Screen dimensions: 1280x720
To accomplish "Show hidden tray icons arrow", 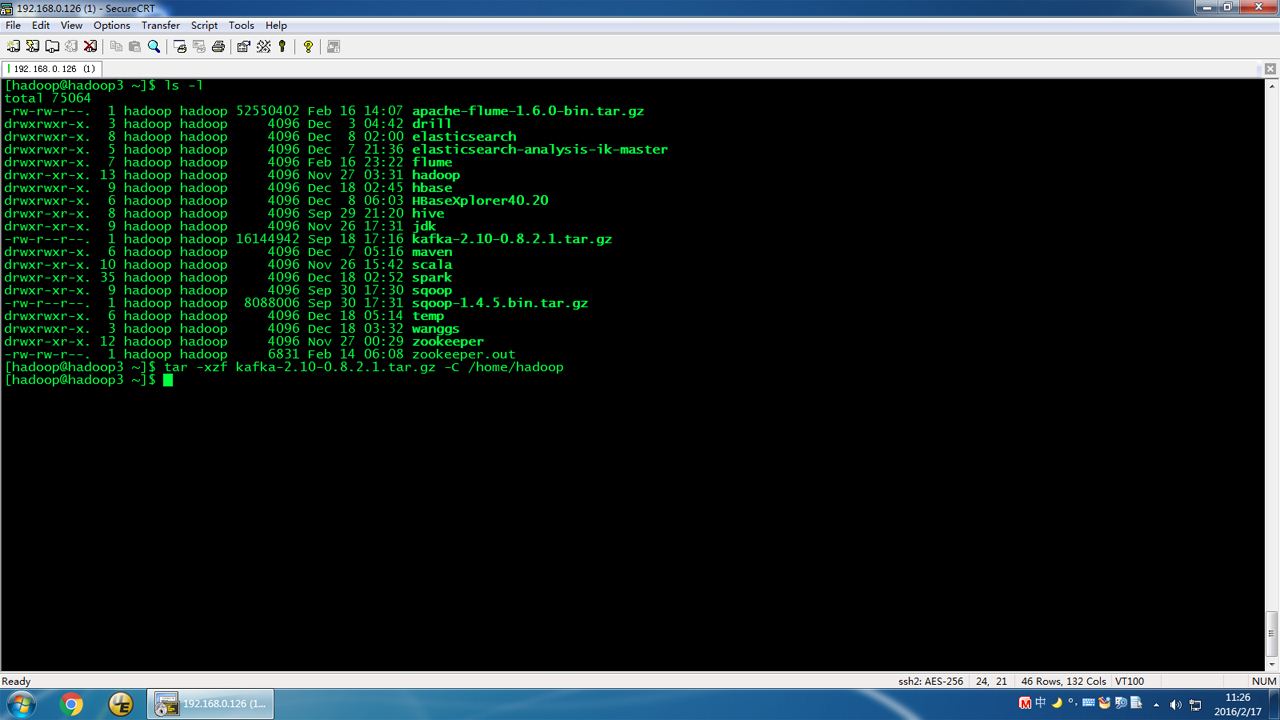I will [x=1157, y=704].
